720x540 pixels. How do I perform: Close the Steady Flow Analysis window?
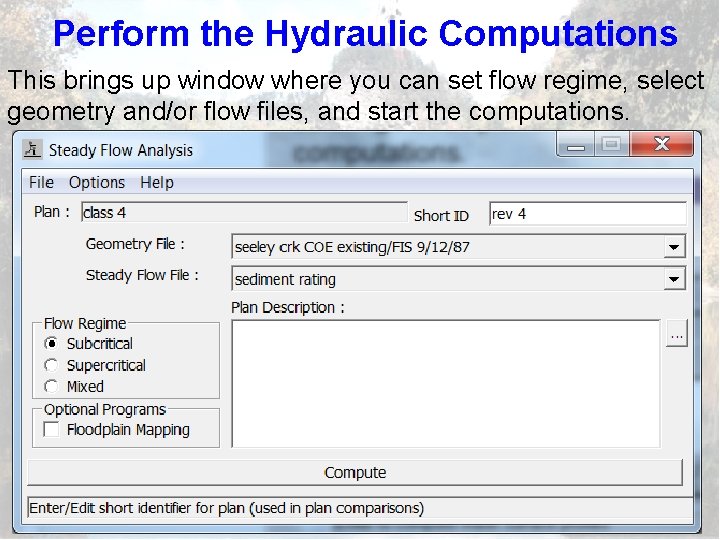pyautogui.click(x=662, y=144)
